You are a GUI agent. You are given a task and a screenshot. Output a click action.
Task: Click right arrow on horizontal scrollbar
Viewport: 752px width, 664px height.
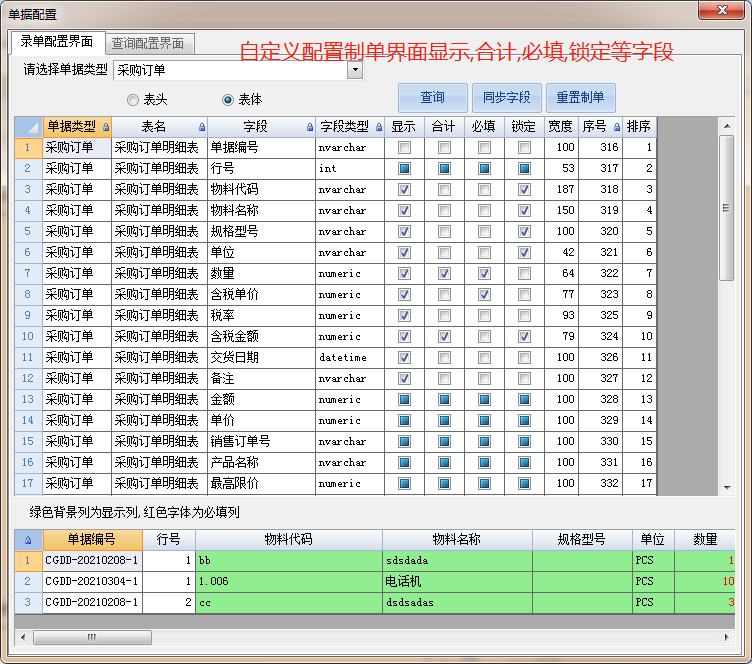[727, 637]
